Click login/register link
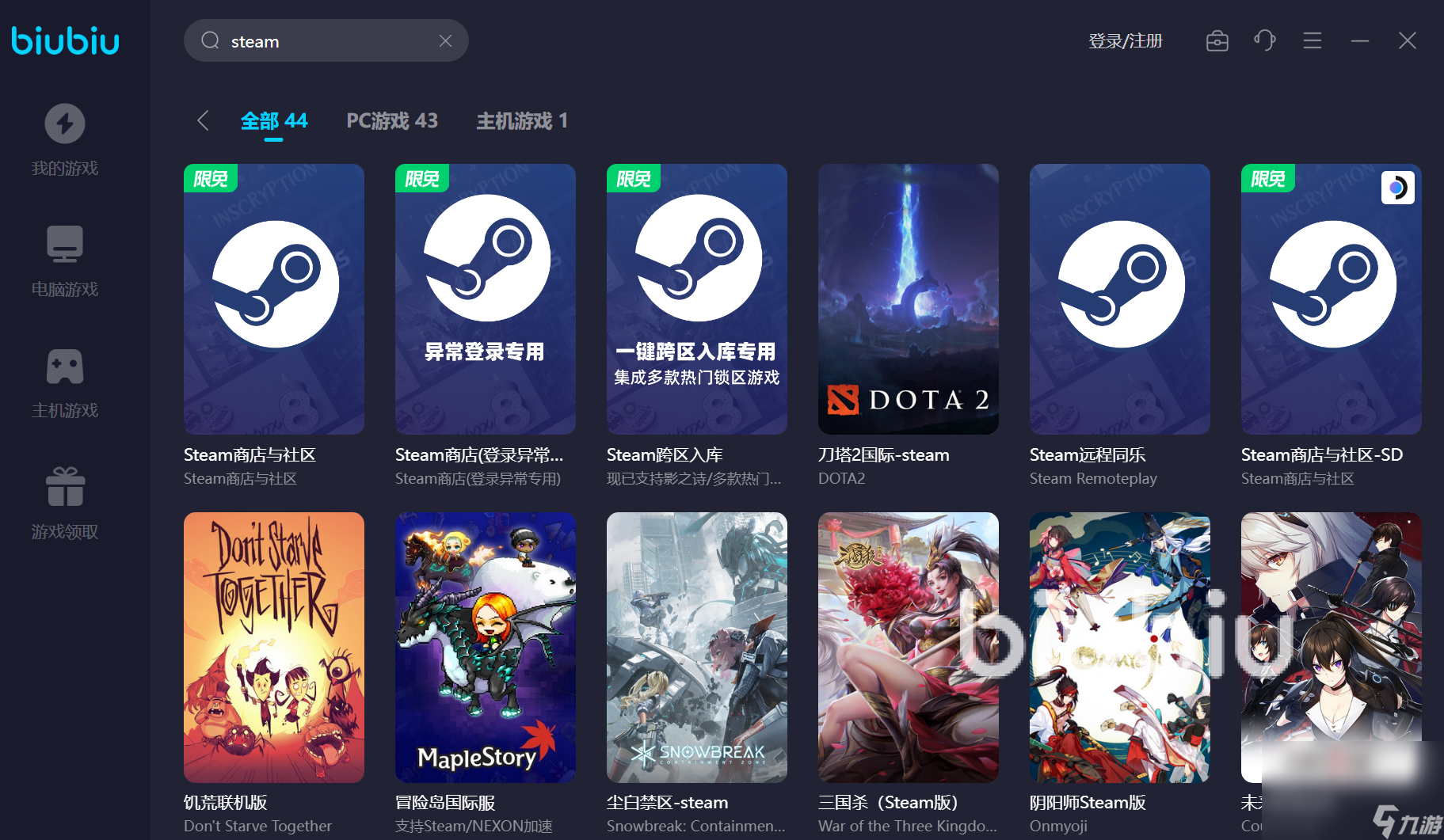The height and width of the screenshot is (840, 1444). coord(1126,40)
